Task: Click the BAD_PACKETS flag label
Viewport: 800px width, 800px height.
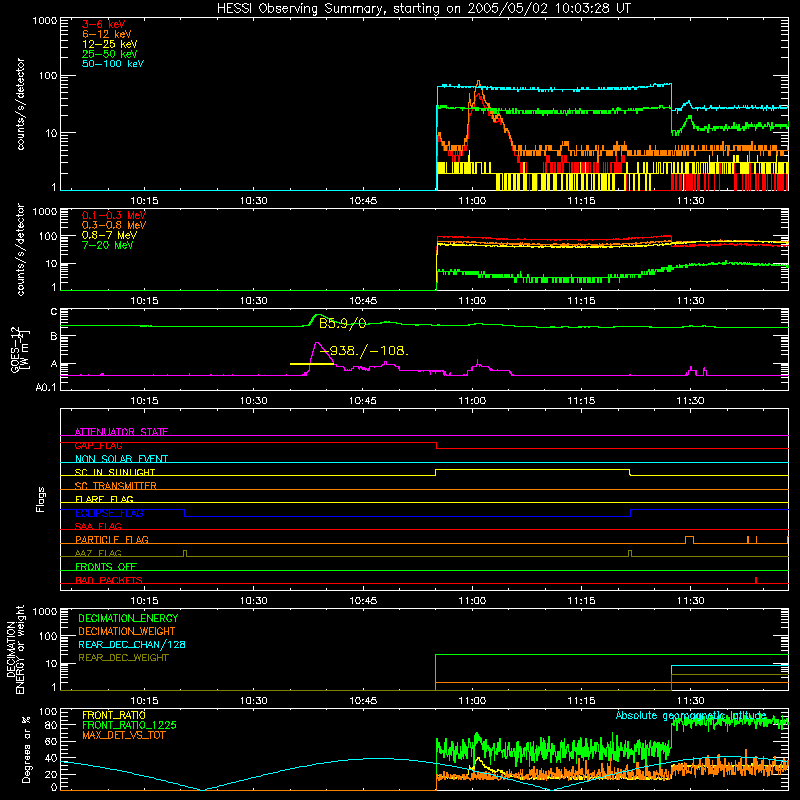Action: pyautogui.click(x=109, y=580)
